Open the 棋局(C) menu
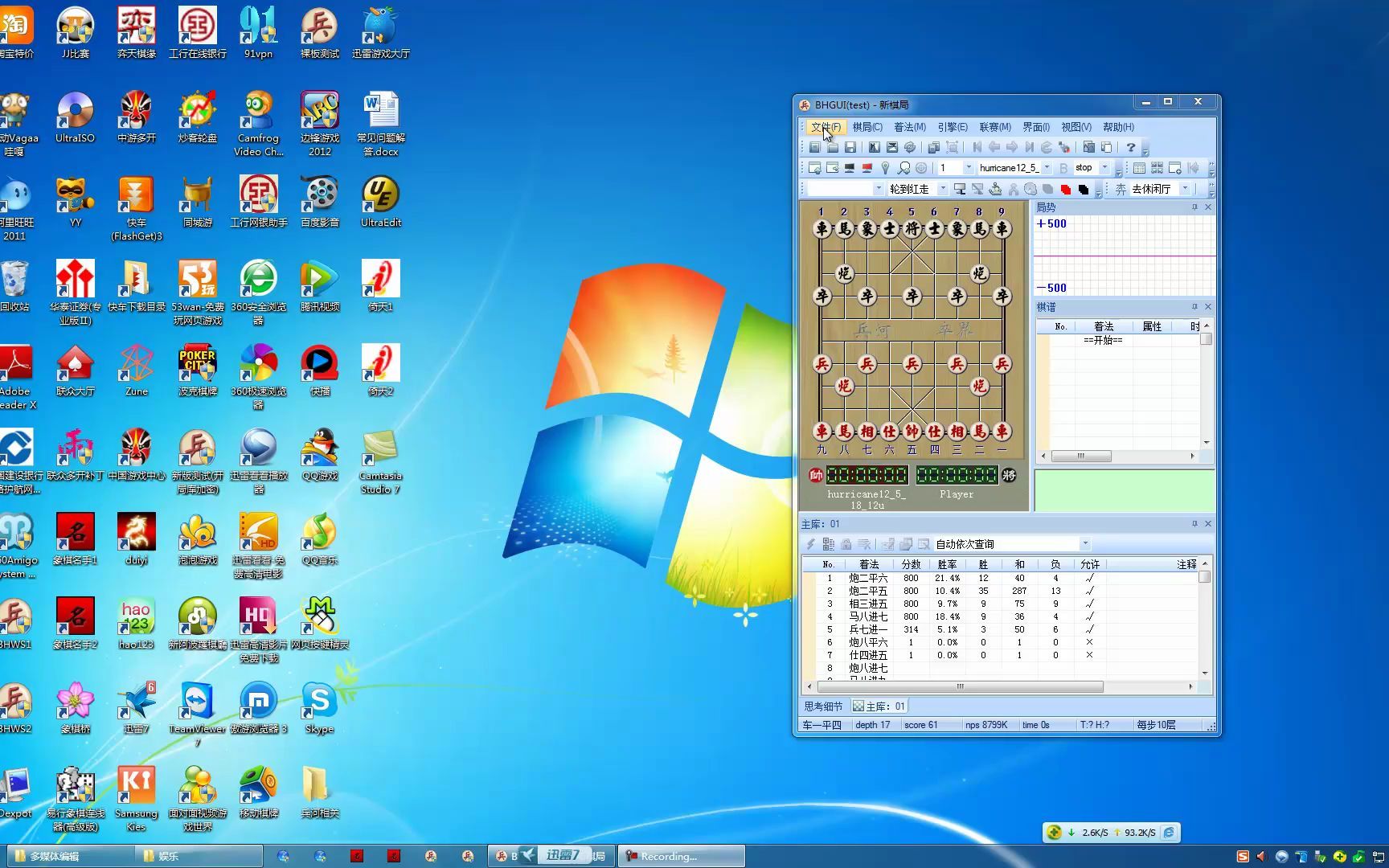This screenshot has height=868, width=1389. [867, 127]
